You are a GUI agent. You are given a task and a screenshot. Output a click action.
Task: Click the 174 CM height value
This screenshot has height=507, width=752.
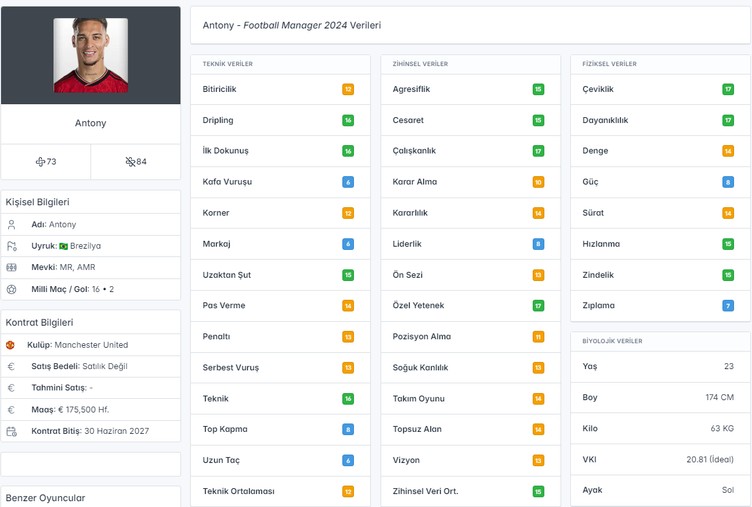(719, 398)
